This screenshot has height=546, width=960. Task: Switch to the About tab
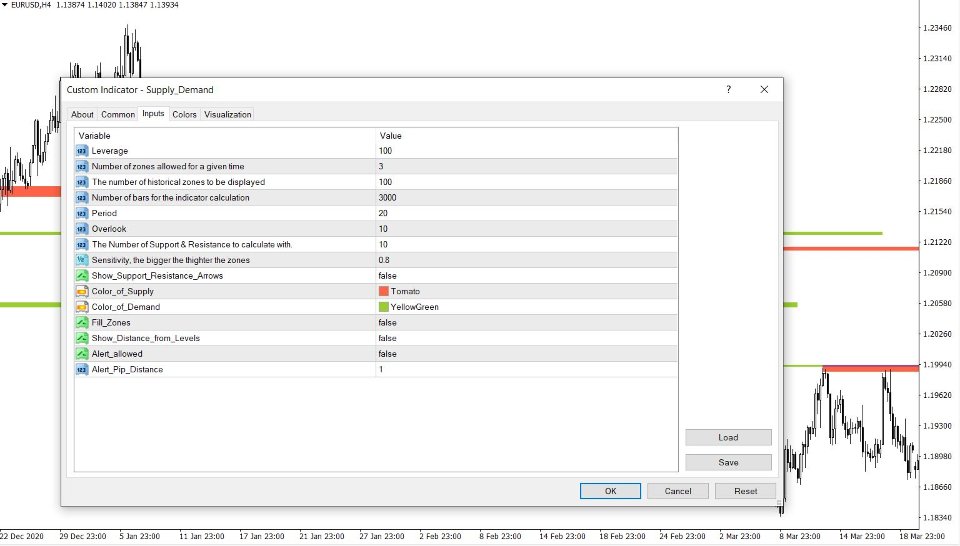click(x=82, y=114)
